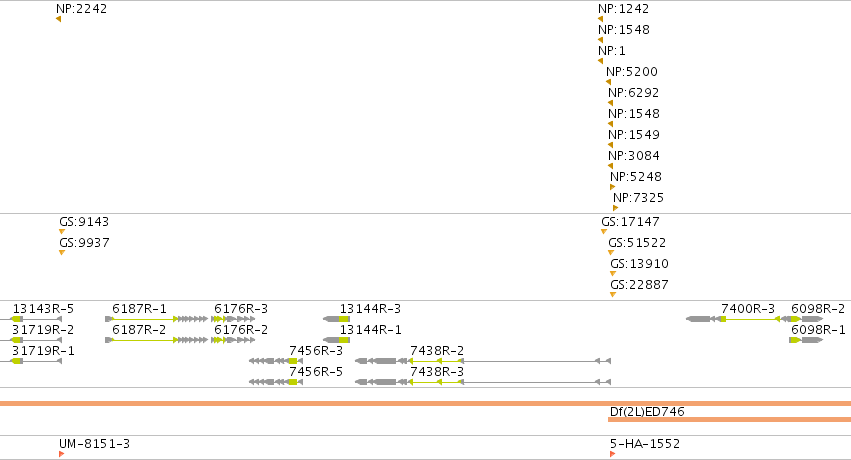
Task: Click the 6187R-1 gene model
Action: 156,319
